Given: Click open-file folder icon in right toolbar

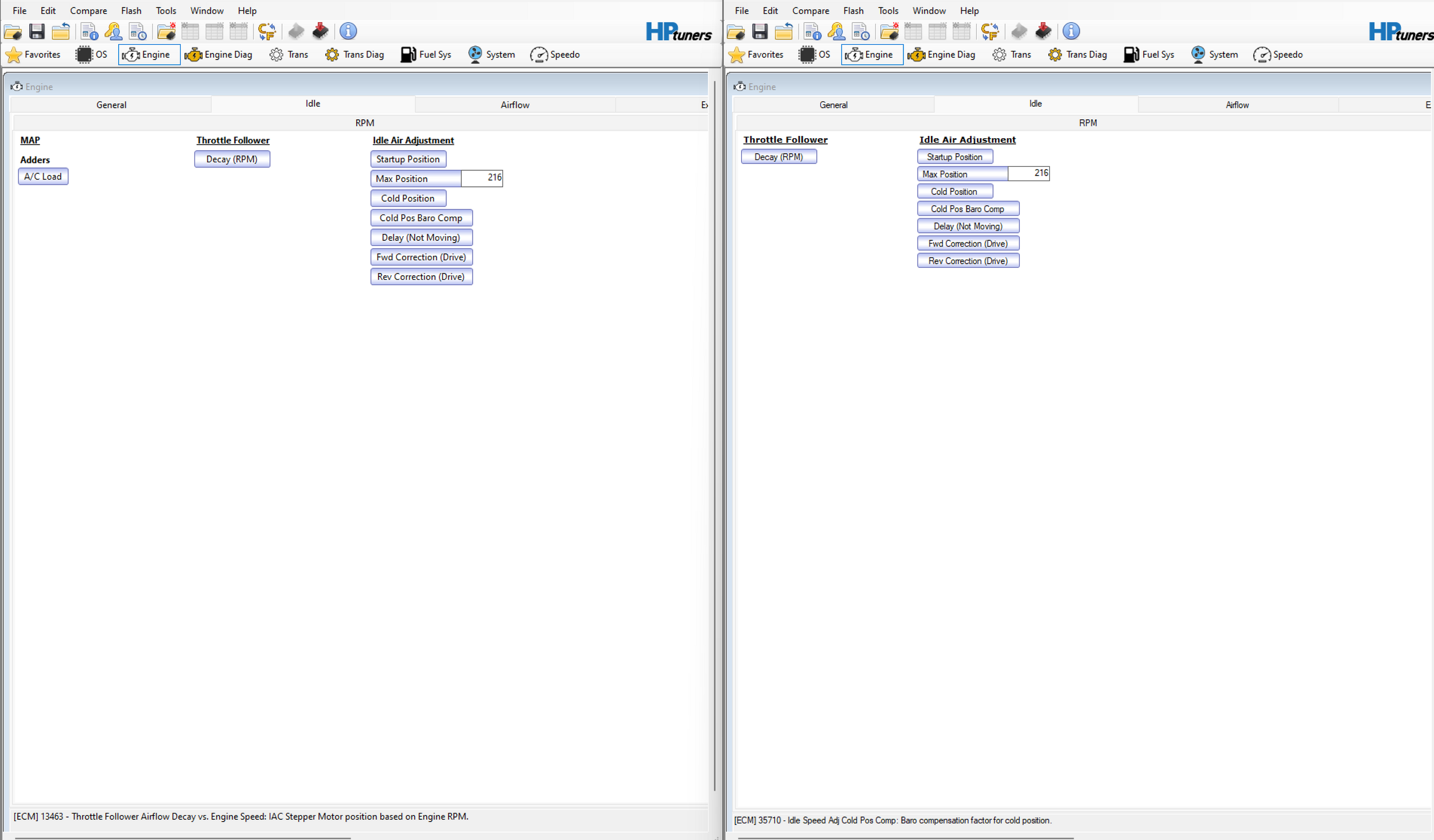Looking at the screenshot, I should 736,32.
